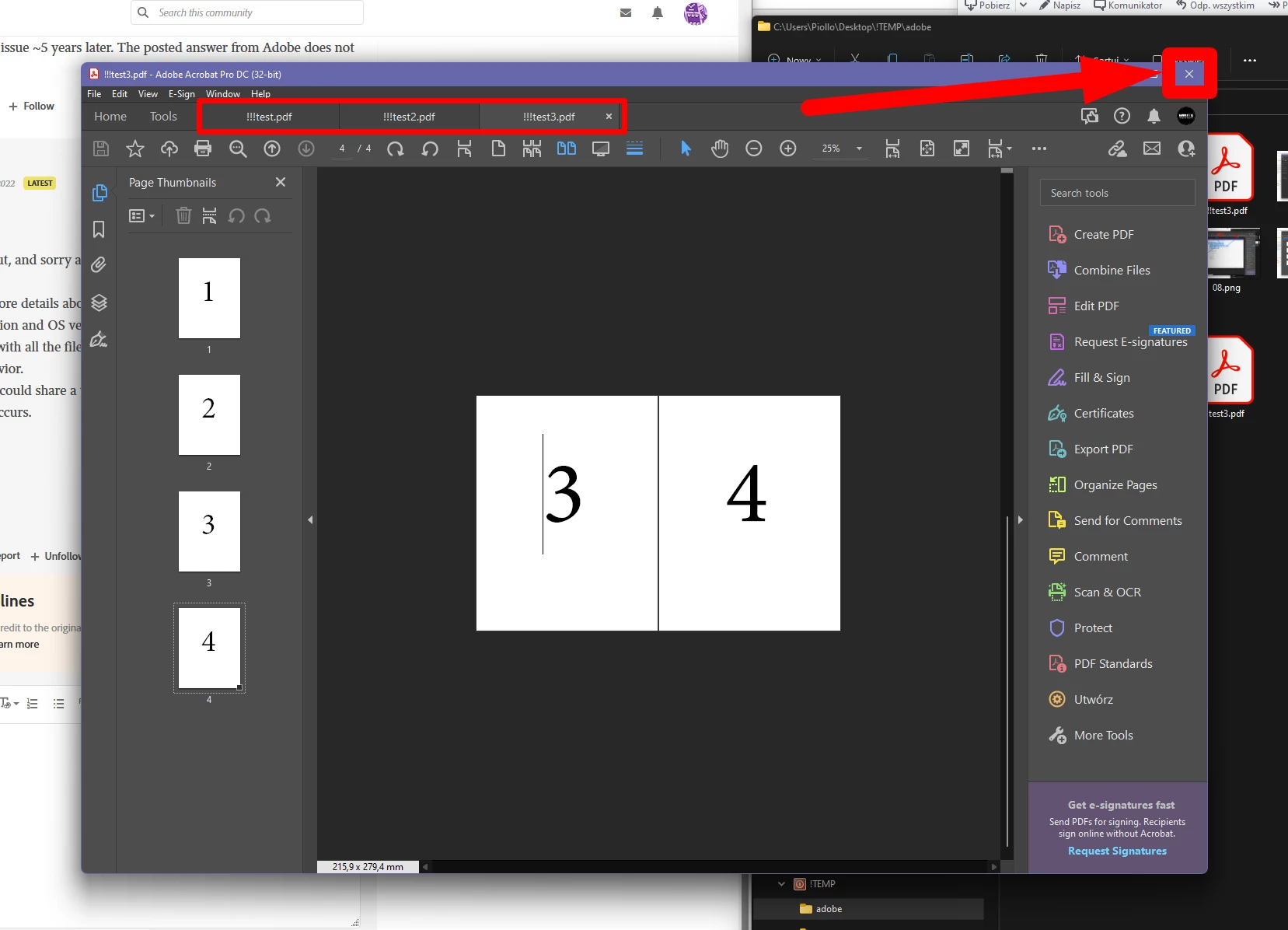Delete selected pages with the trash icon
Viewport: 1288px width, 930px height.
click(x=183, y=215)
